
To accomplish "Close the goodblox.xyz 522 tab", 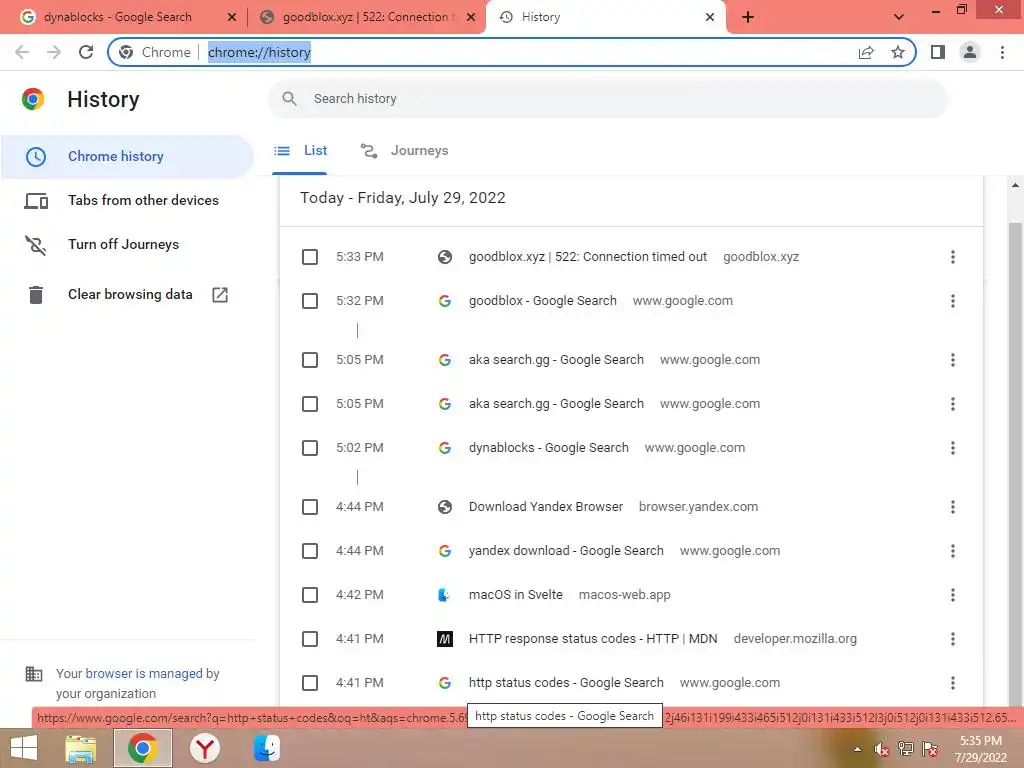I will tap(471, 17).
